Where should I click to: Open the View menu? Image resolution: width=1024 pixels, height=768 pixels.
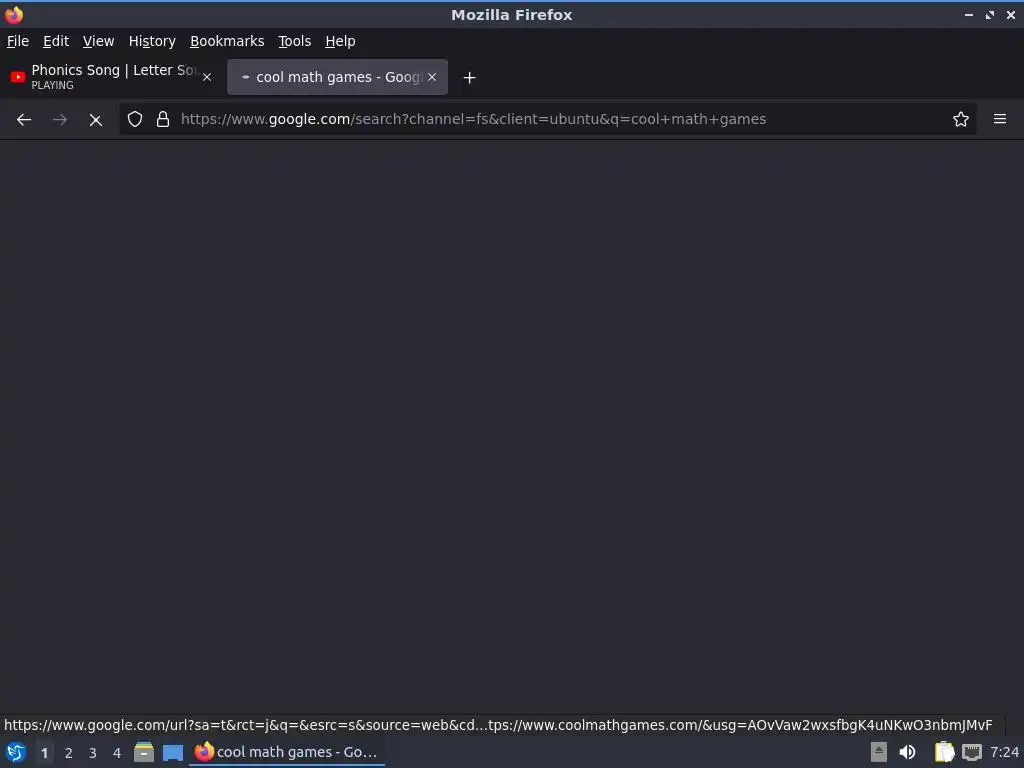tap(99, 41)
